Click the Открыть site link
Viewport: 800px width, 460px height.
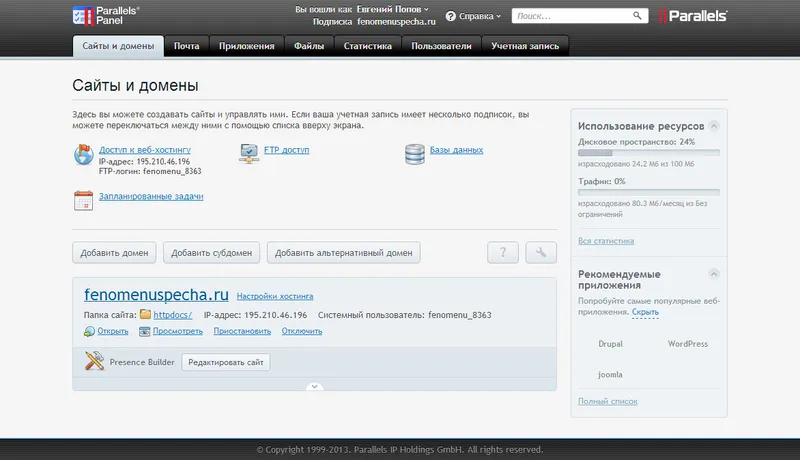point(113,331)
